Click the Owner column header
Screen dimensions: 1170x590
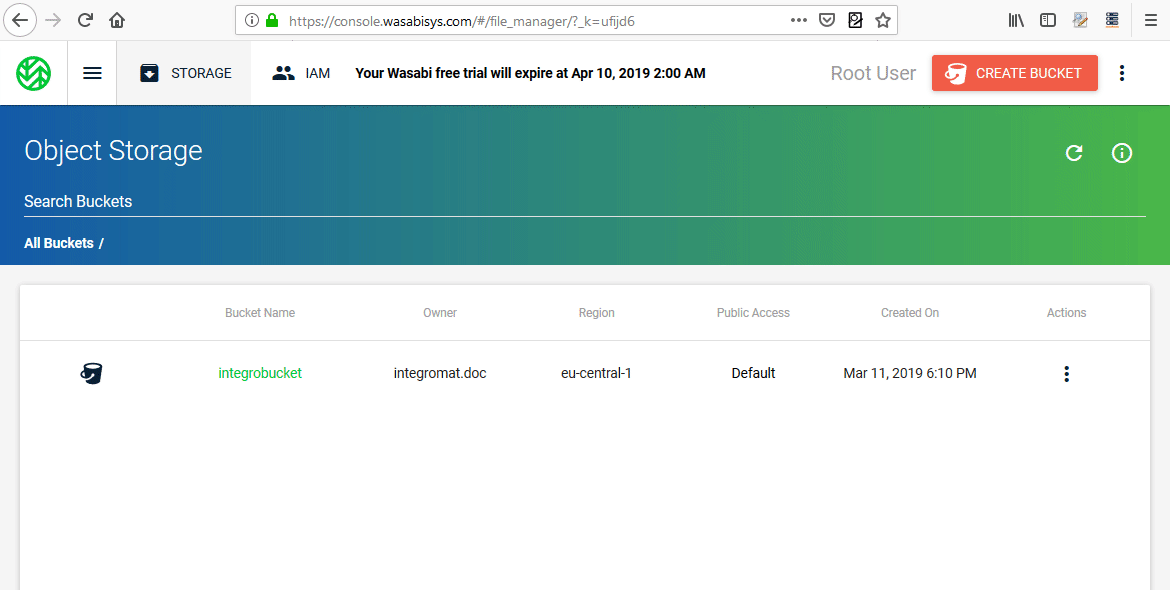439,313
